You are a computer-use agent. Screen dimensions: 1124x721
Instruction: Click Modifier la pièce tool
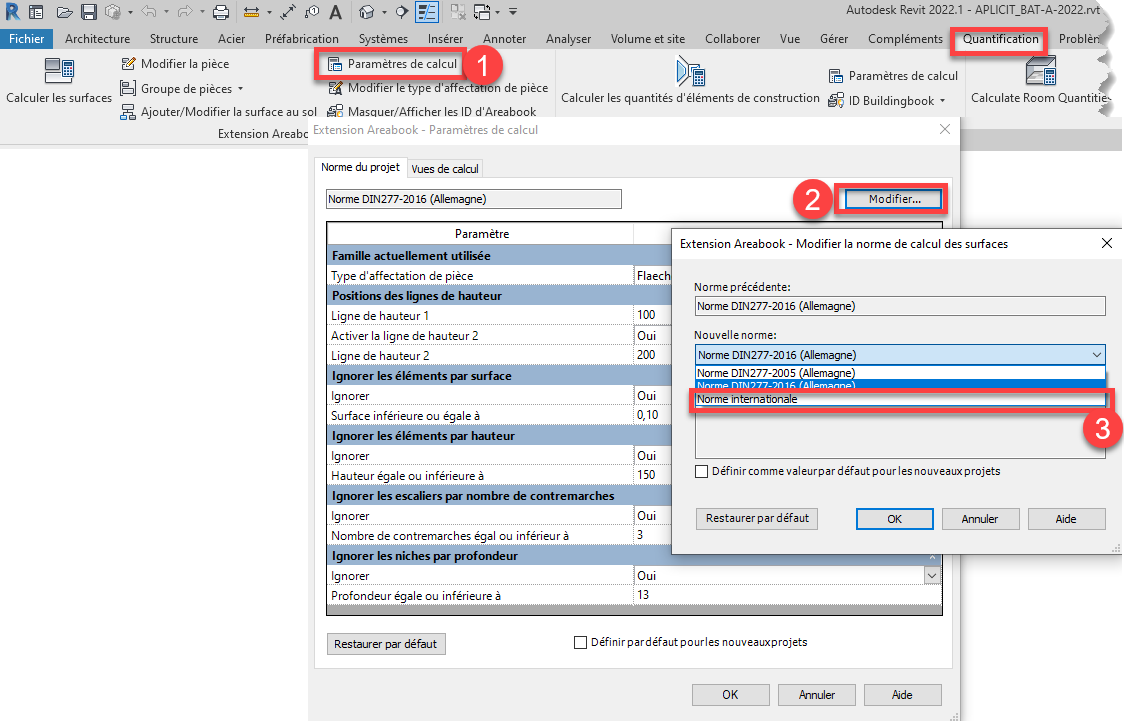click(175, 64)
